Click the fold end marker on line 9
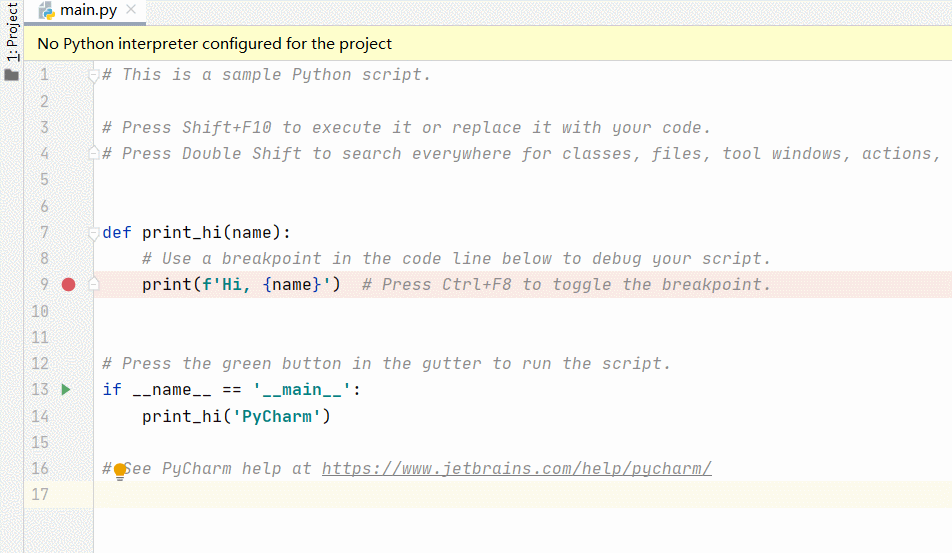This screenshot has width=952, height=553. [94, 283]
